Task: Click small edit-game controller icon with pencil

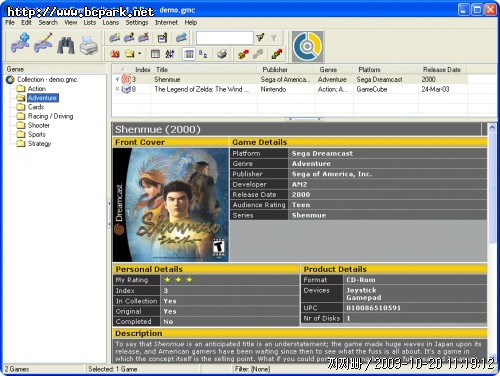Action: coord(129,38)
